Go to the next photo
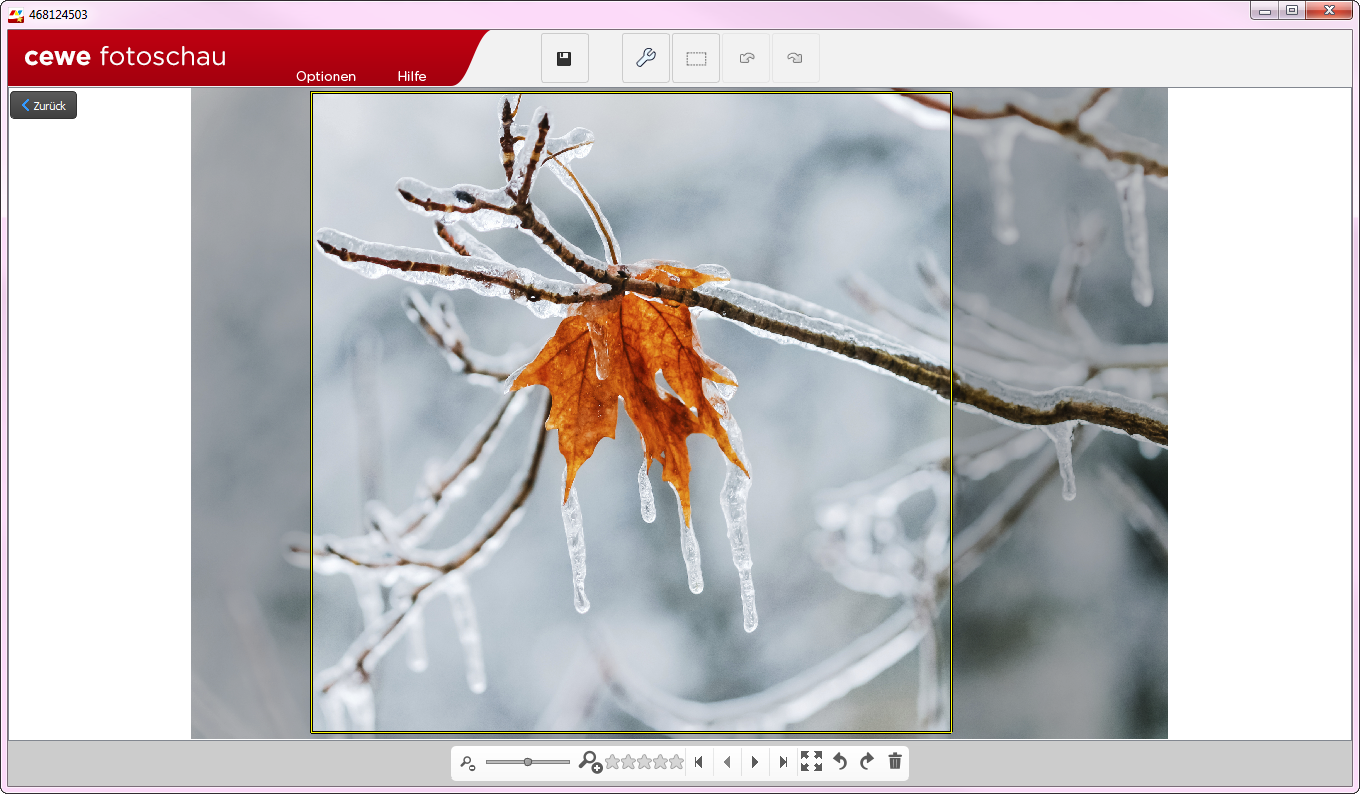The image size is (1360, 794). tap(755, 762)
